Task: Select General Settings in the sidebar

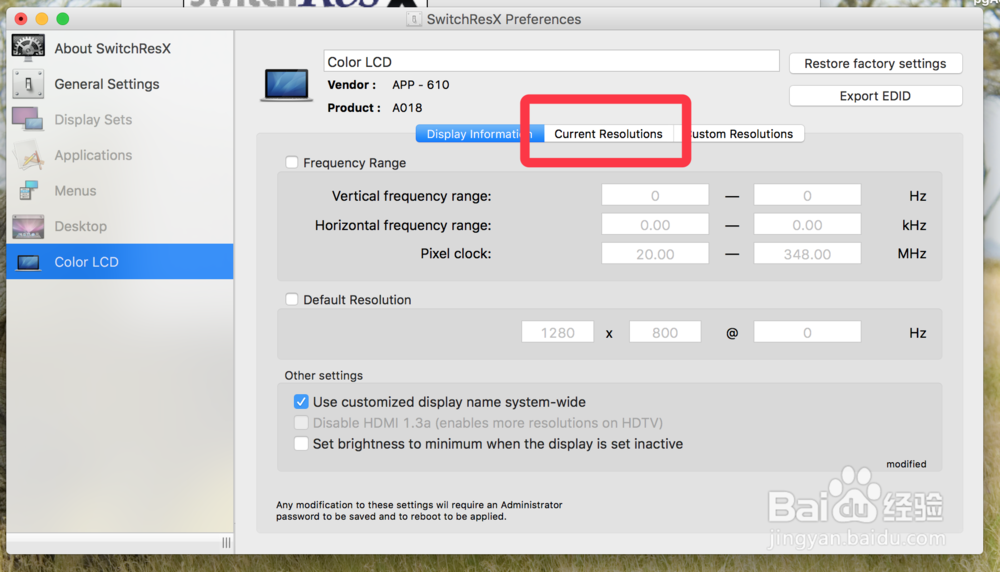Action: pos(120,84)
